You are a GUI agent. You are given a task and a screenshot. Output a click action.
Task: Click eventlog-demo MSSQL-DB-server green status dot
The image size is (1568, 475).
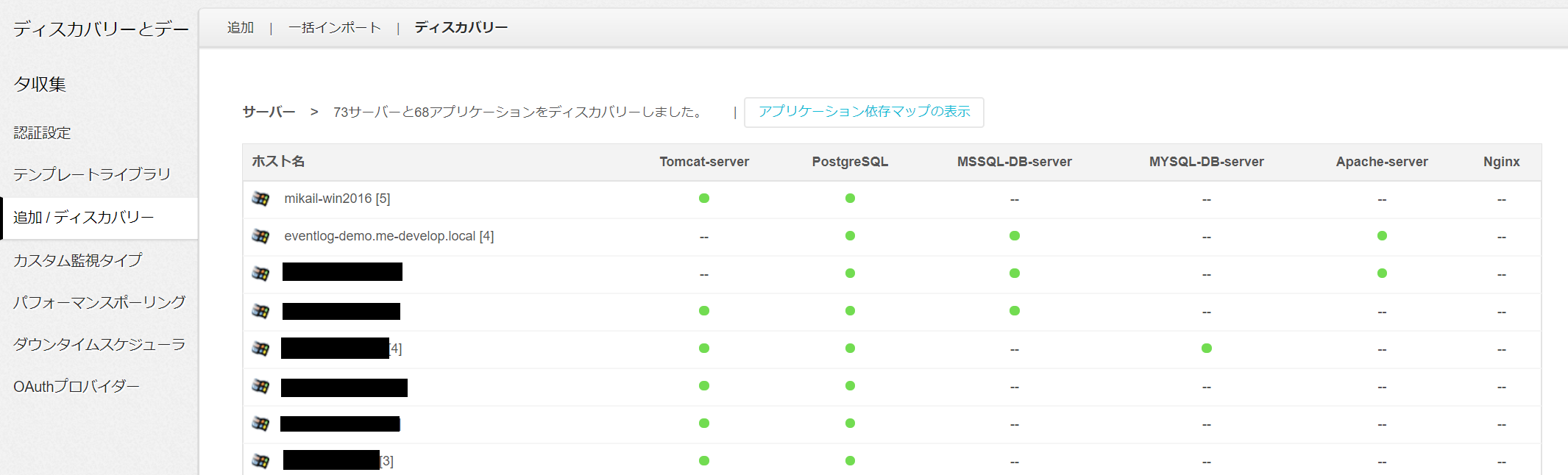tap(1015, 236)
